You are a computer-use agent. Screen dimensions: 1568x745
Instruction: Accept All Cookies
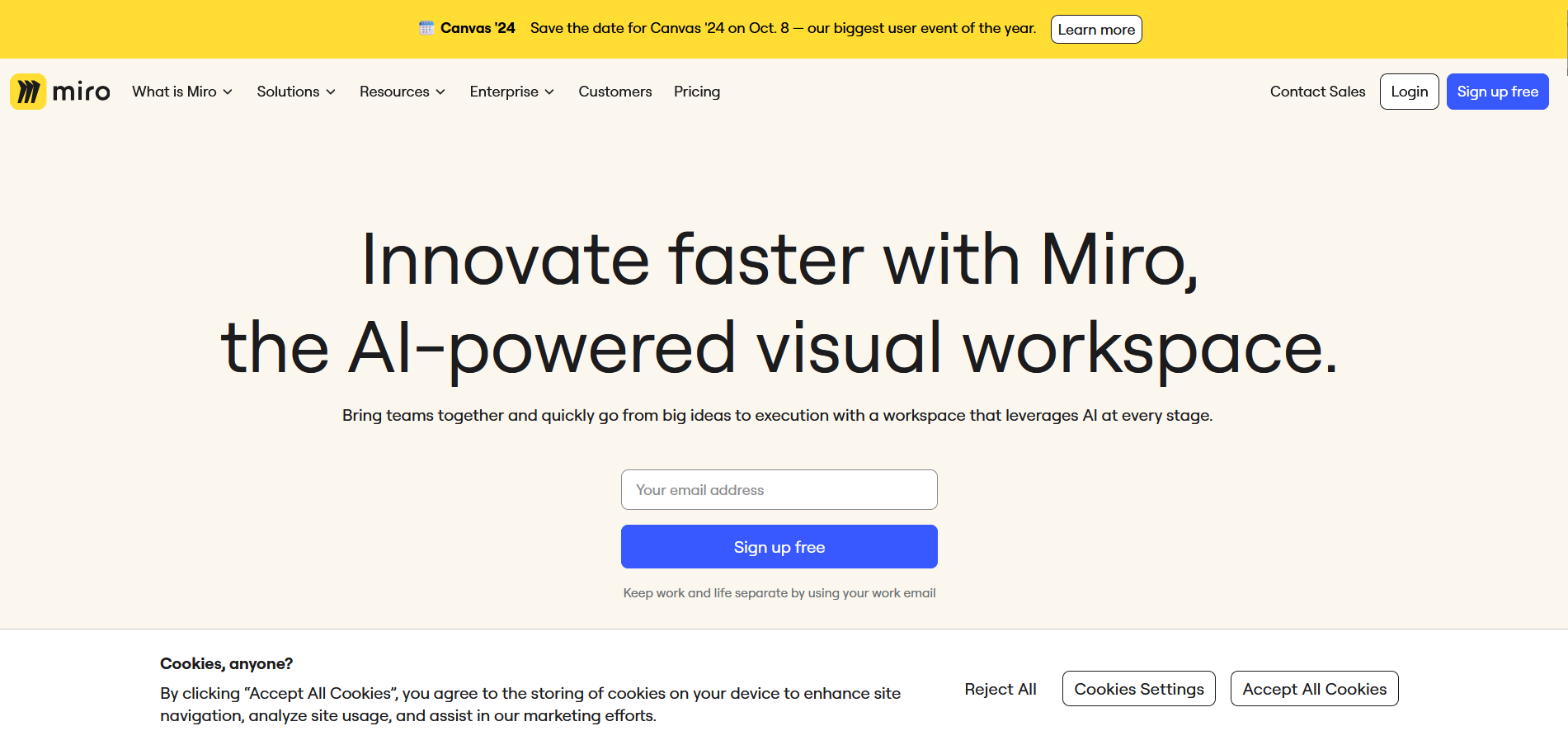click(1315, 689)
